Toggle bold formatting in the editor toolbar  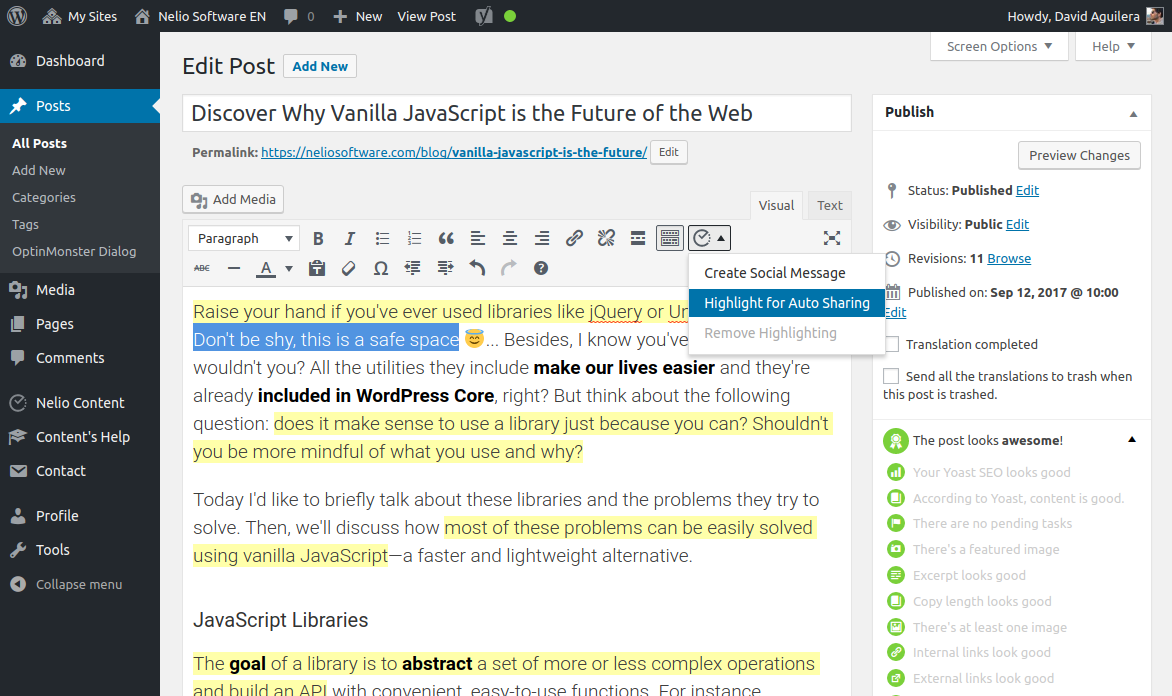pos(318,238)
